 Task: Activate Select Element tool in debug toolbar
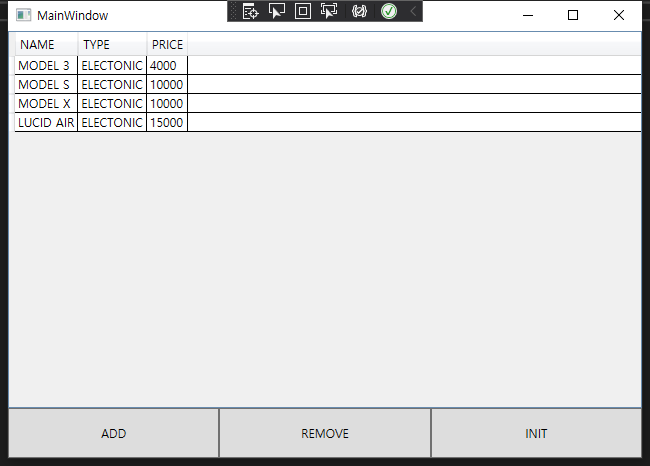pos(276,12)
